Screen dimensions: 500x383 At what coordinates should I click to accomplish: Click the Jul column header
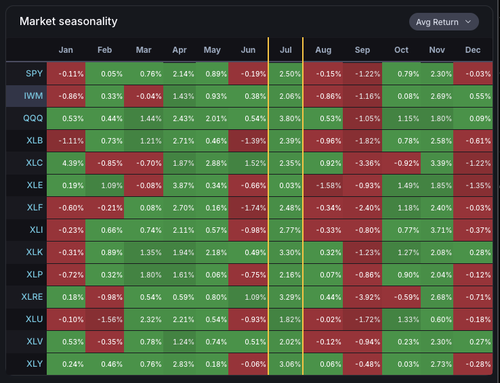[286, 50]
